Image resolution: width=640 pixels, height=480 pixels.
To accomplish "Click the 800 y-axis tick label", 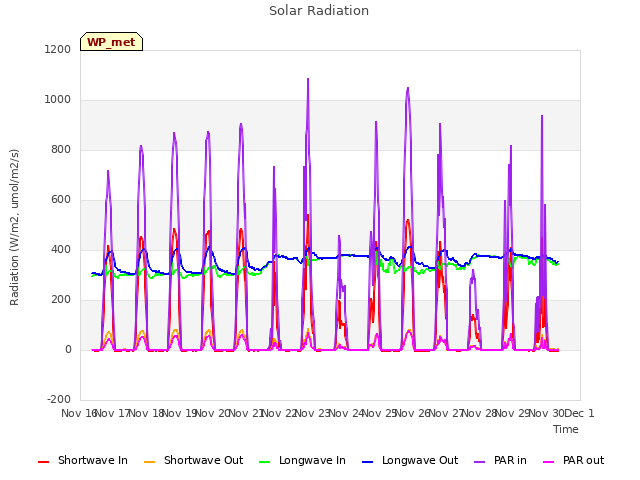I will point(61,149).
